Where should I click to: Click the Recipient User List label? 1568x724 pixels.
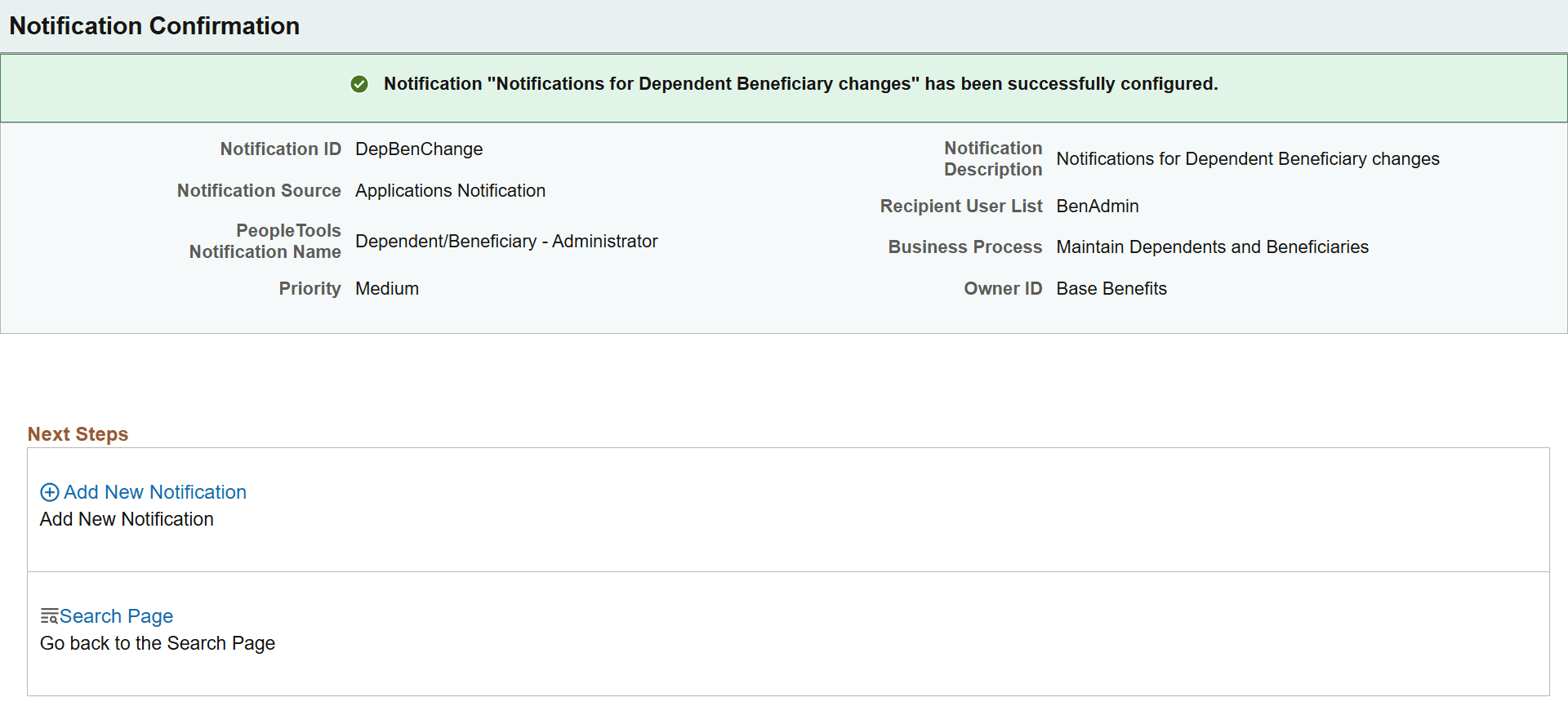pos(960,207)
